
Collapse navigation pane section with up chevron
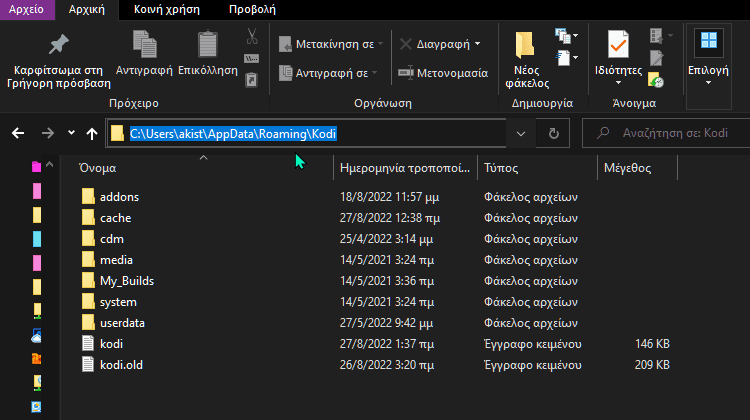[50, 165]
